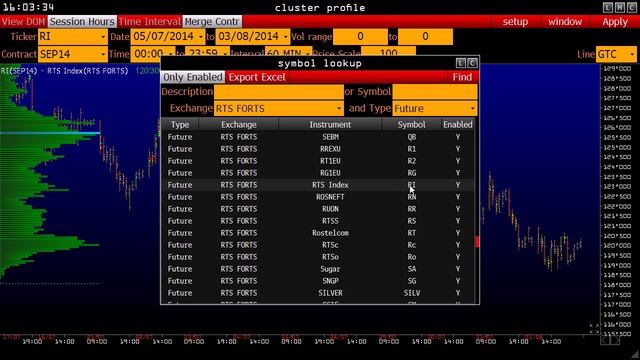Select the RG1EU instrument row

pos(318,173)
